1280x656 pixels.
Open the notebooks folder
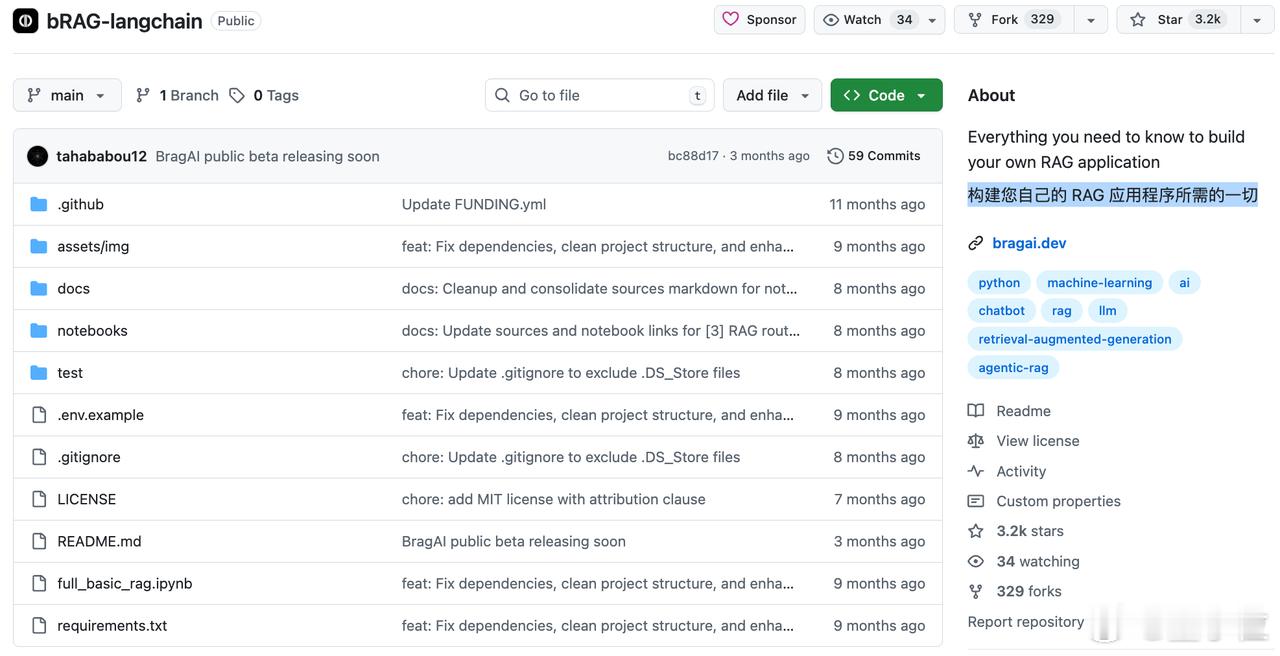tap(92, 331)
